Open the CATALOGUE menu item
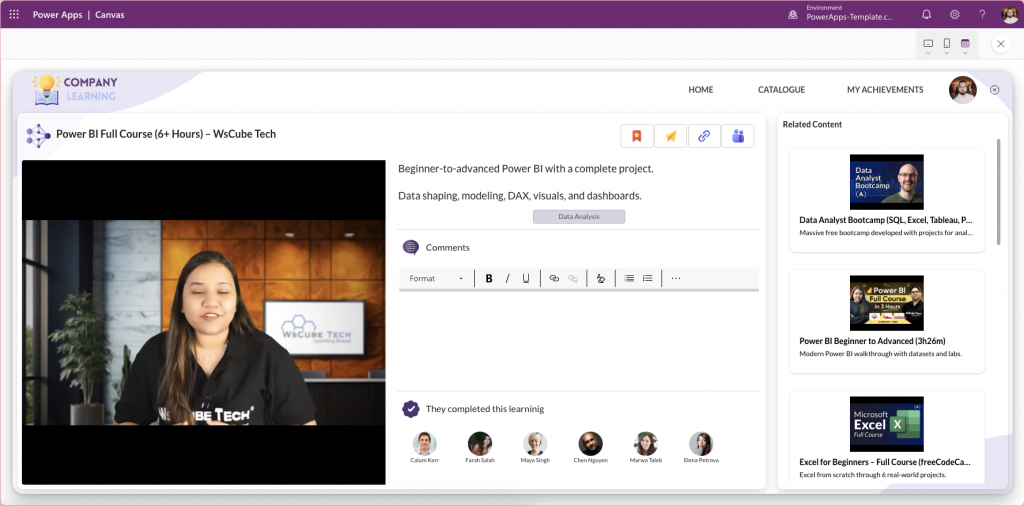Screen dimensions: 1024x506 point(781,89)
